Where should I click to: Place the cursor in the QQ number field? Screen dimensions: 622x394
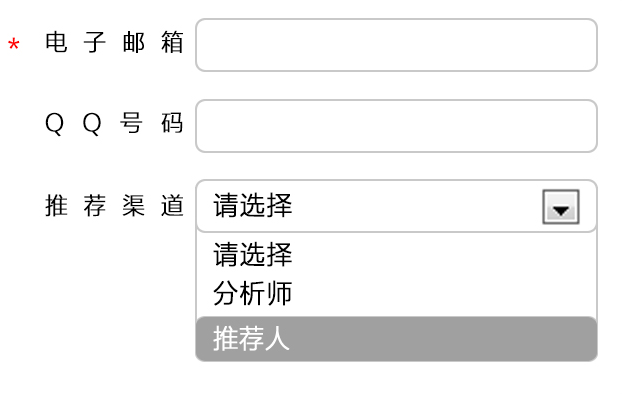pos(396,126)
